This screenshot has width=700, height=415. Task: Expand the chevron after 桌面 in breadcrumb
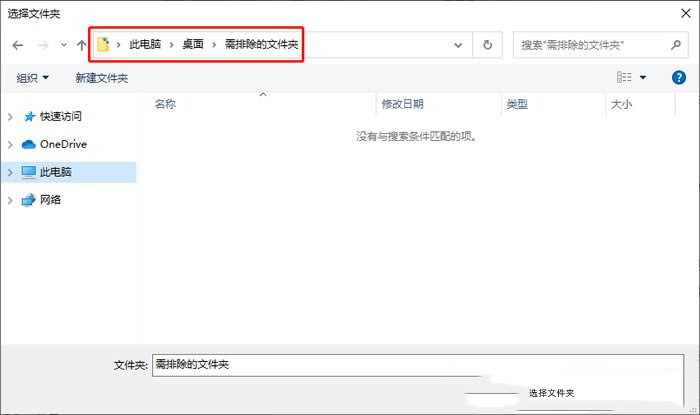click(214, 45)
